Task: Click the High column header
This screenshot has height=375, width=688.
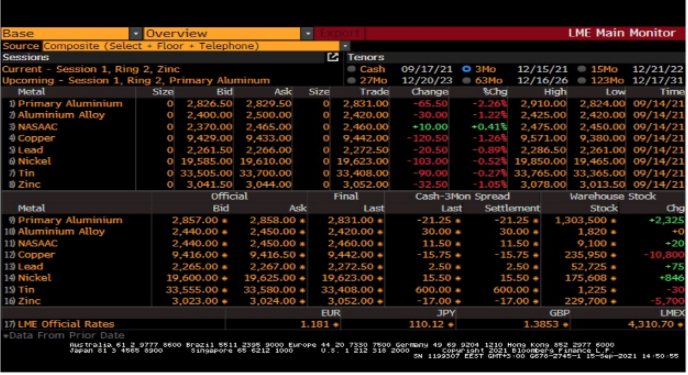Action: (555, 92)
